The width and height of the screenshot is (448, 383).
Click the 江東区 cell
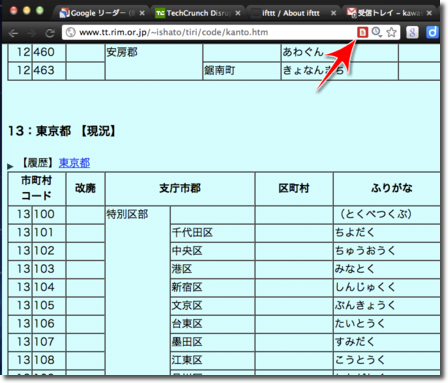pyautogui.click(x=212, y=360)
